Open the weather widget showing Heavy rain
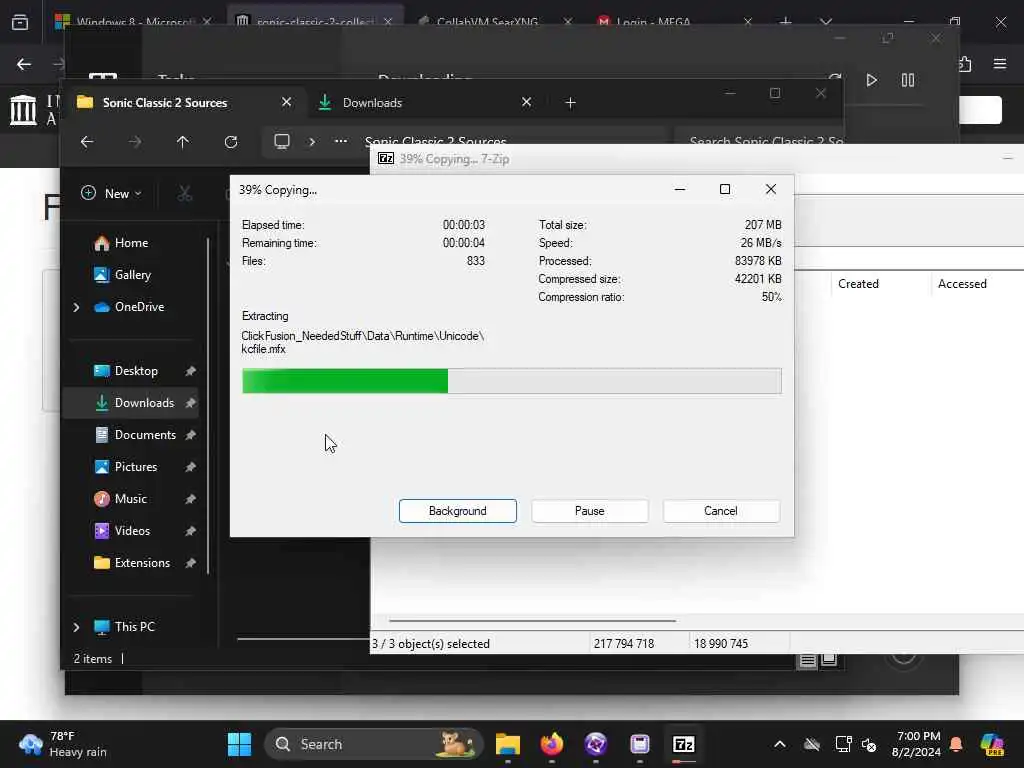The height and width of the screenshot is (768, 1024). pyautogui.click(x=62, y=744)
